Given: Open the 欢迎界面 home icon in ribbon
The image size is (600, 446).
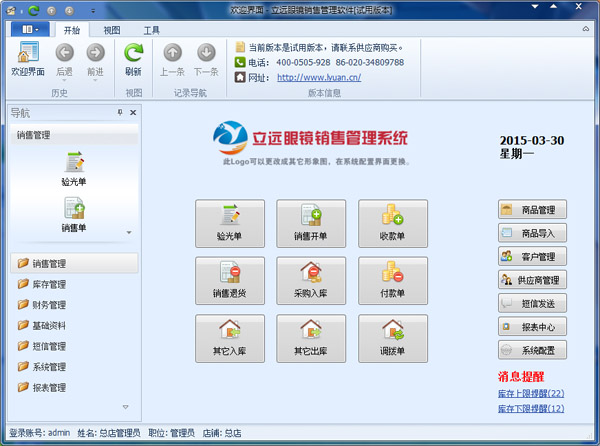Looking at the screenshot, I should 28,59.
